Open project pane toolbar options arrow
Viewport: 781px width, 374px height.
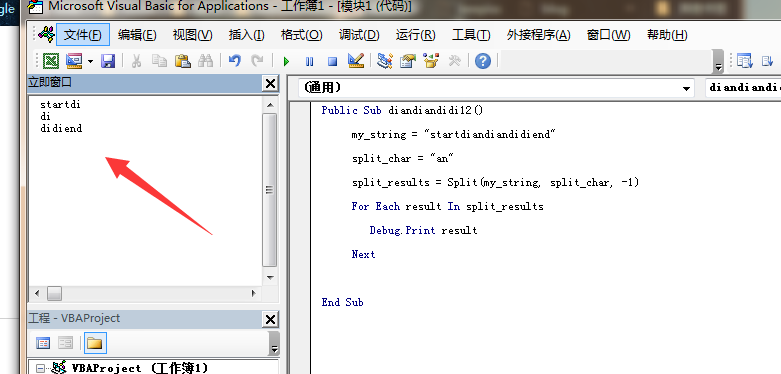click(274, 344)
